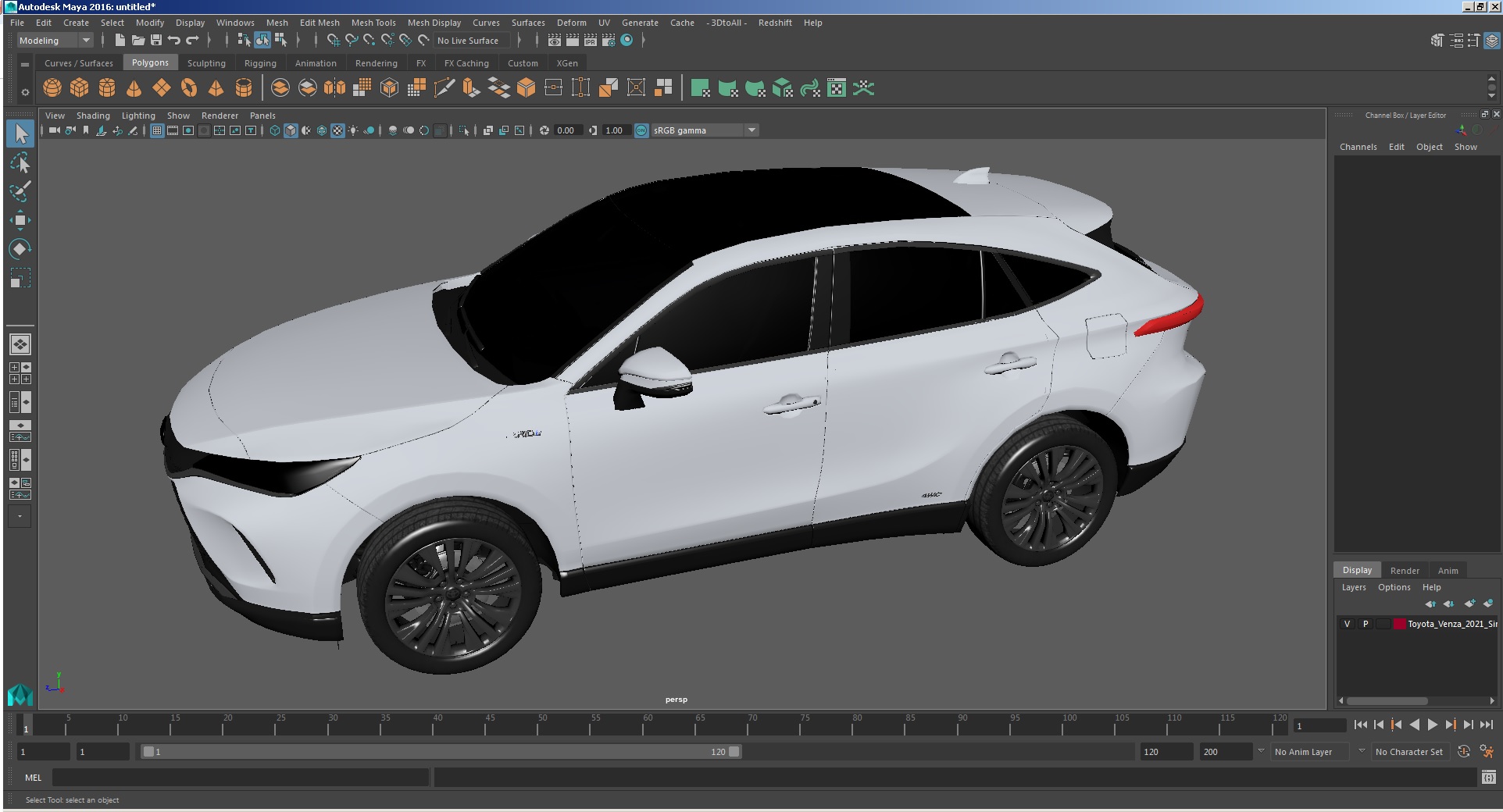Open the sRGB gamma view transform dropdown
Image resolution: width=1503 pixels, height=812 pixels.
coord(705,130)
